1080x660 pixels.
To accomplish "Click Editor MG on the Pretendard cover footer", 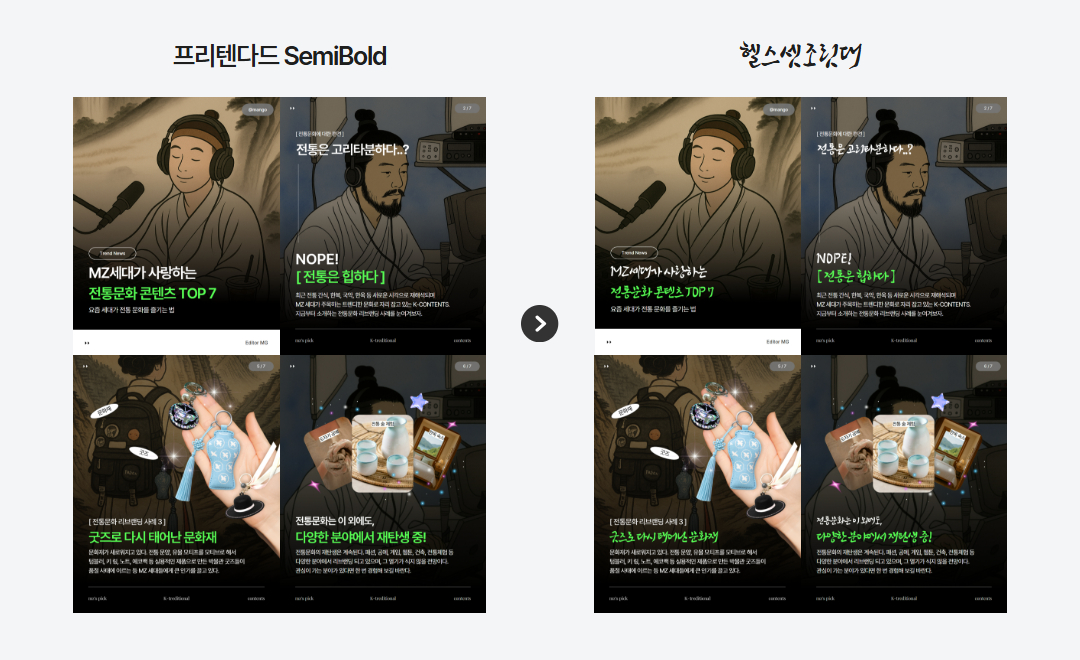I will click(x=256, y=342).
